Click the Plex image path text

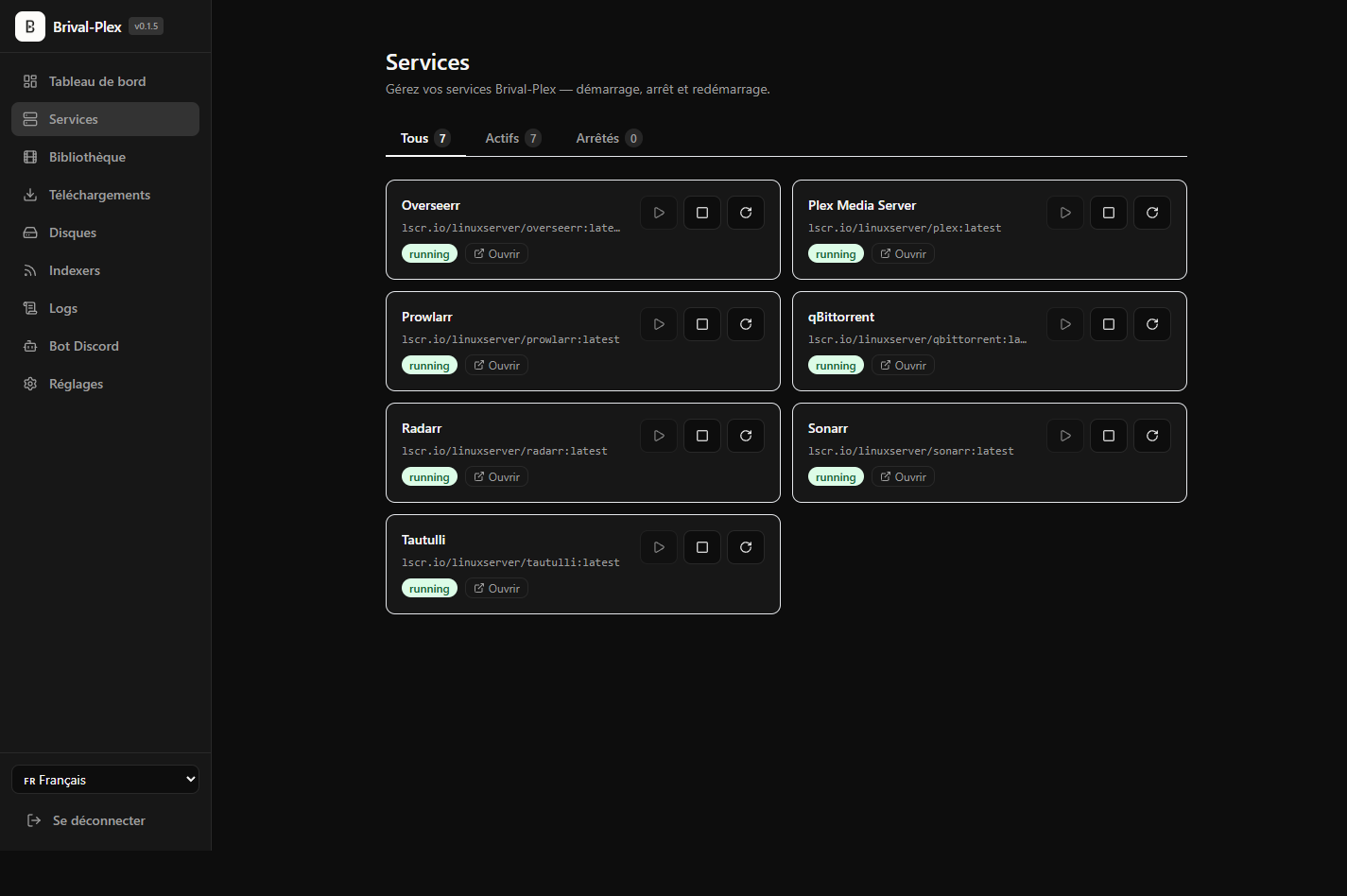pos(905,228)
